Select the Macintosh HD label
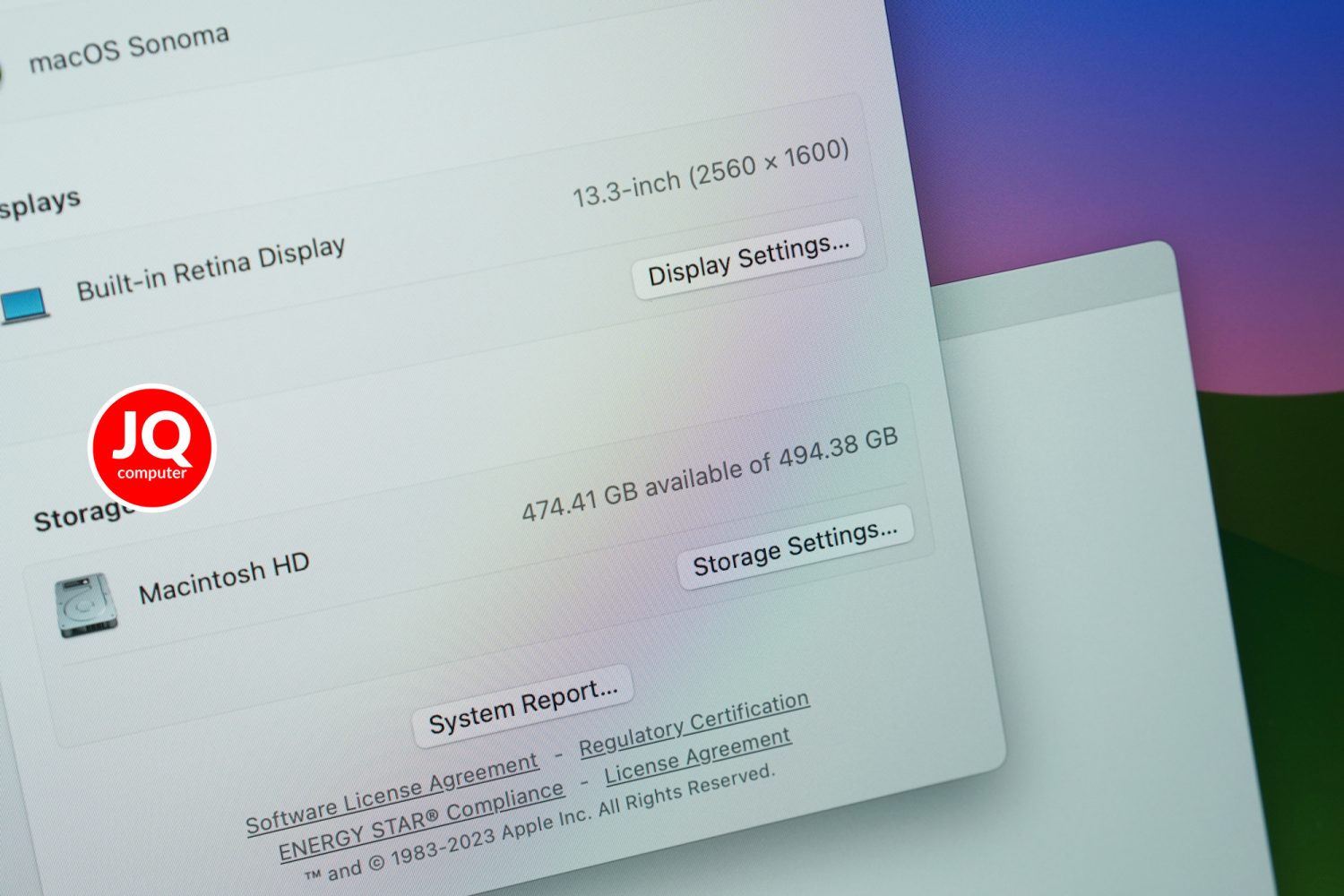1344x896 pixels. 224,578
